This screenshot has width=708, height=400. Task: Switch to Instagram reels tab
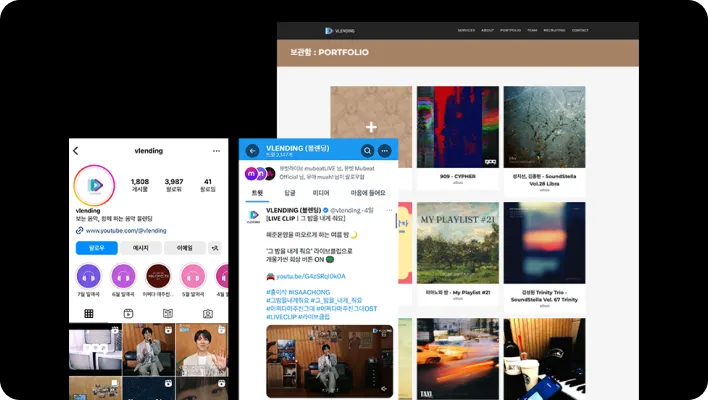(x=128, y=313)
